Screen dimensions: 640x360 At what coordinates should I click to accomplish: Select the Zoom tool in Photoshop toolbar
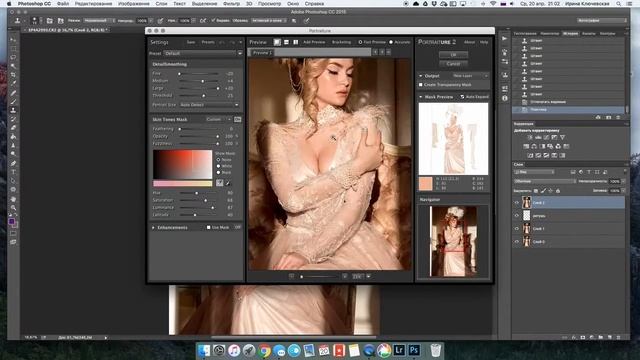click(13, 208)
